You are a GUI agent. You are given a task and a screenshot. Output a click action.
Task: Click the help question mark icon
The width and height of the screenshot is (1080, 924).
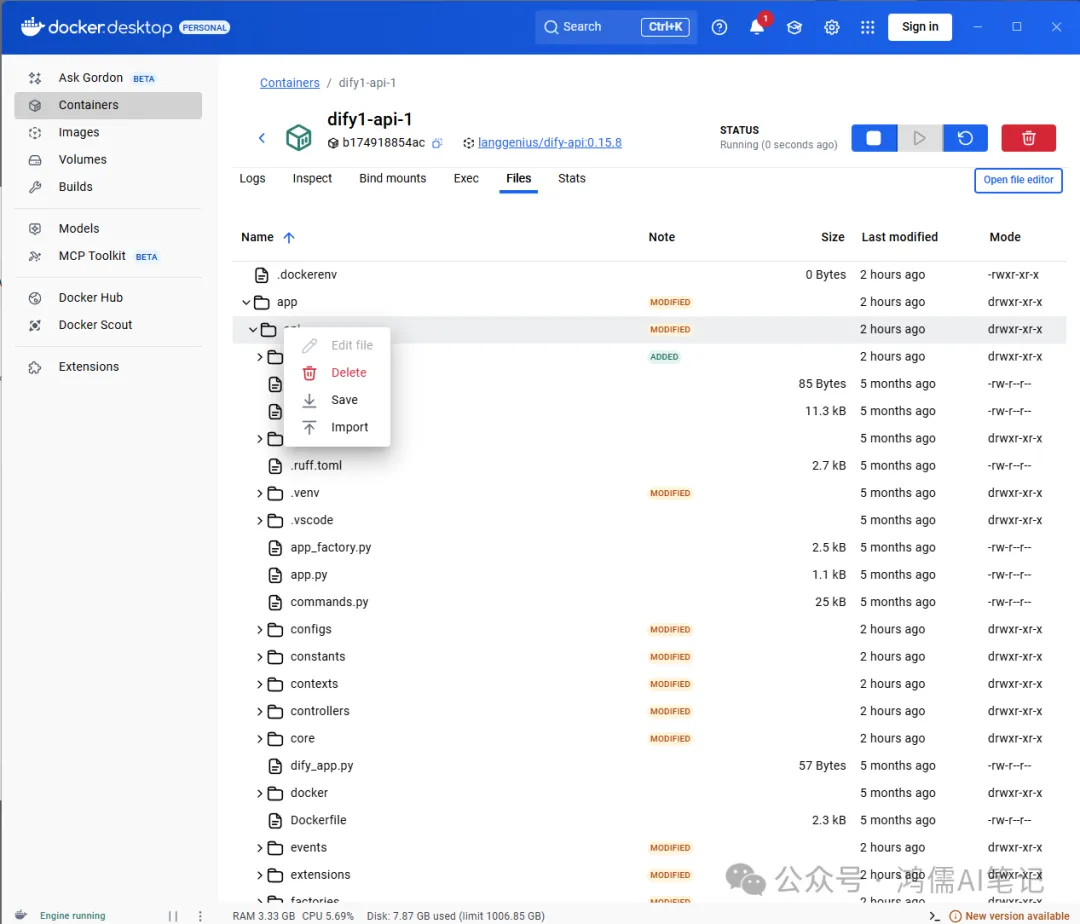719,28
